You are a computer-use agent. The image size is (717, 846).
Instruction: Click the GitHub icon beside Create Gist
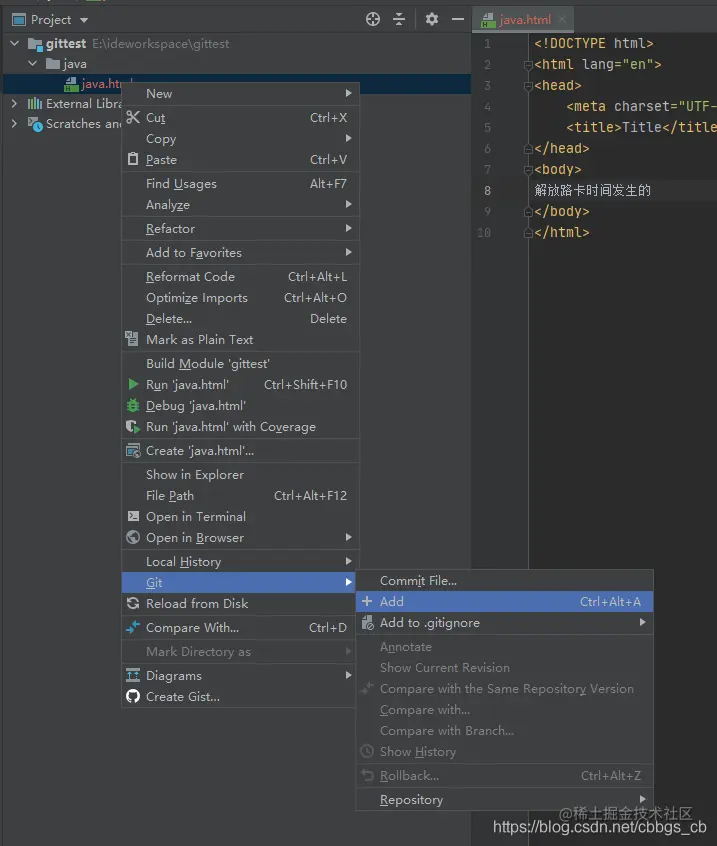(133, 696)
